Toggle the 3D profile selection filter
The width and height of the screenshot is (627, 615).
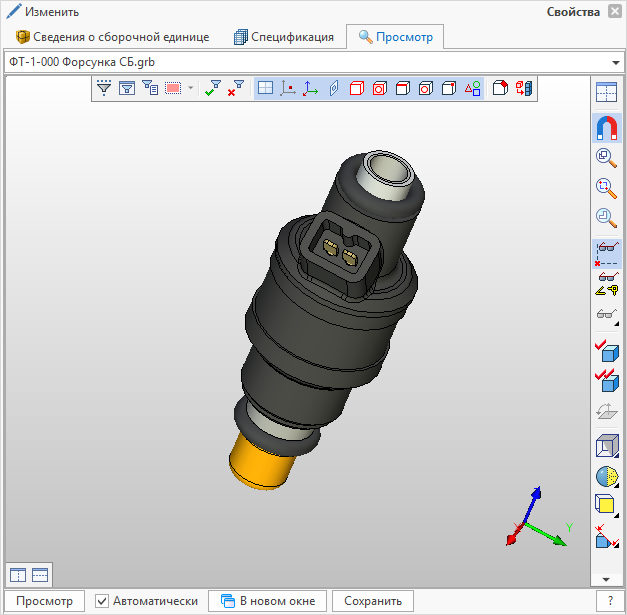[x=334, y=88]
